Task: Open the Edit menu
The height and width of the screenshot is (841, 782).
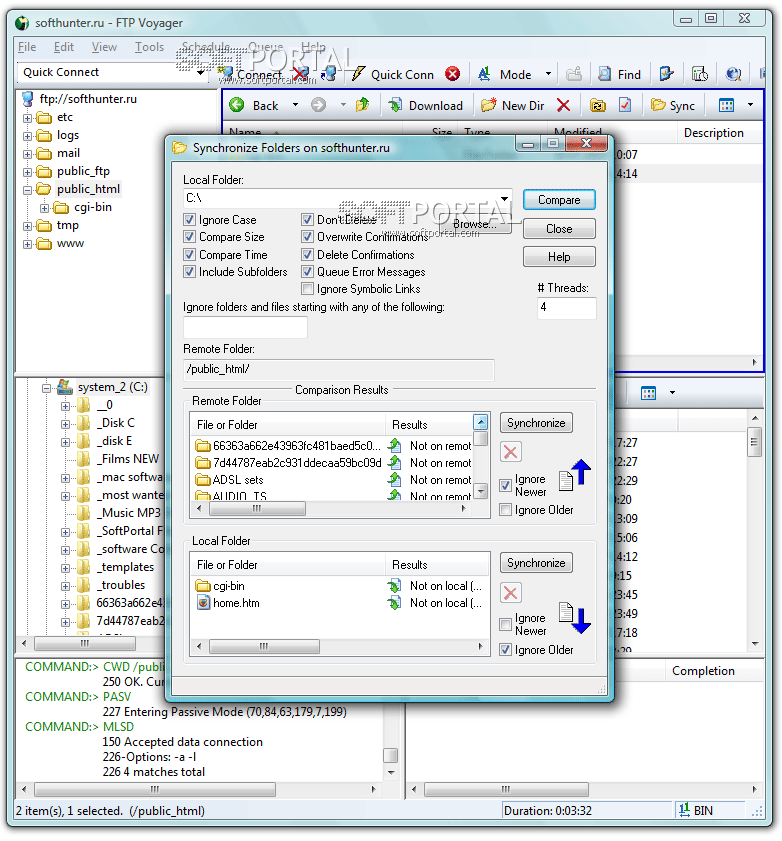Action: (x=63, y=47)
